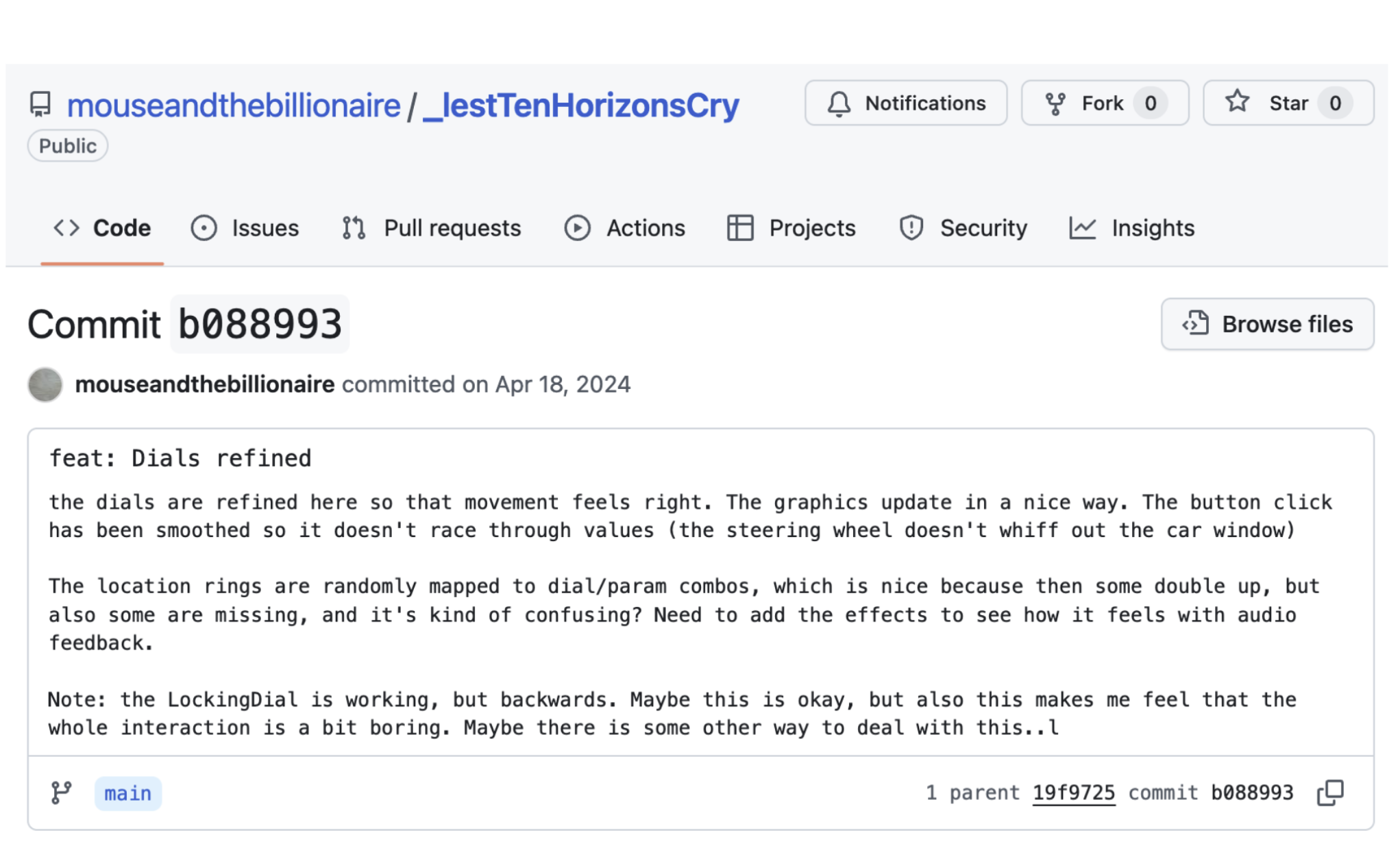Click the Insights graph icon
The height and width of the screenshot is (850, 1400).
tap(1082, 227)
